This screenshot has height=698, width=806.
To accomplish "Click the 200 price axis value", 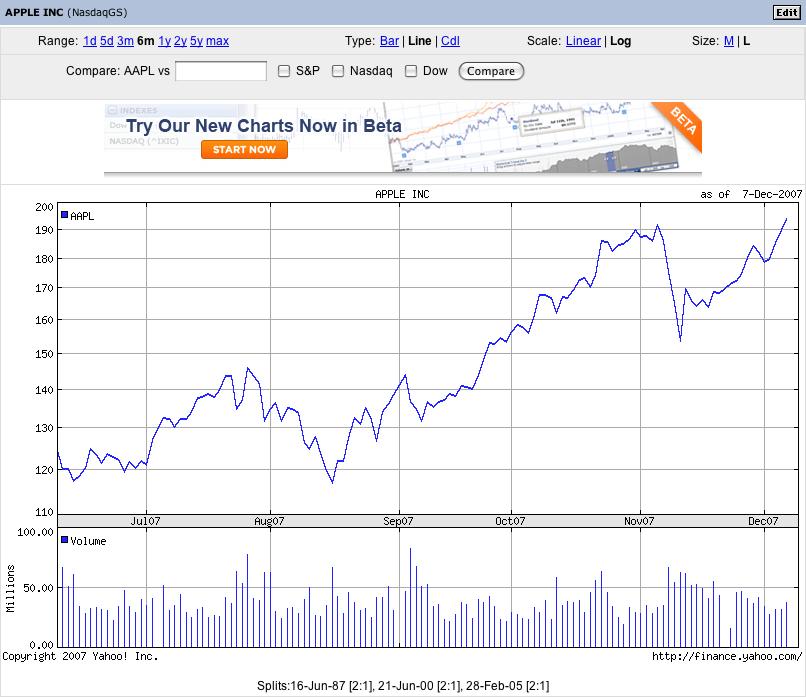I will coord(44,207).
